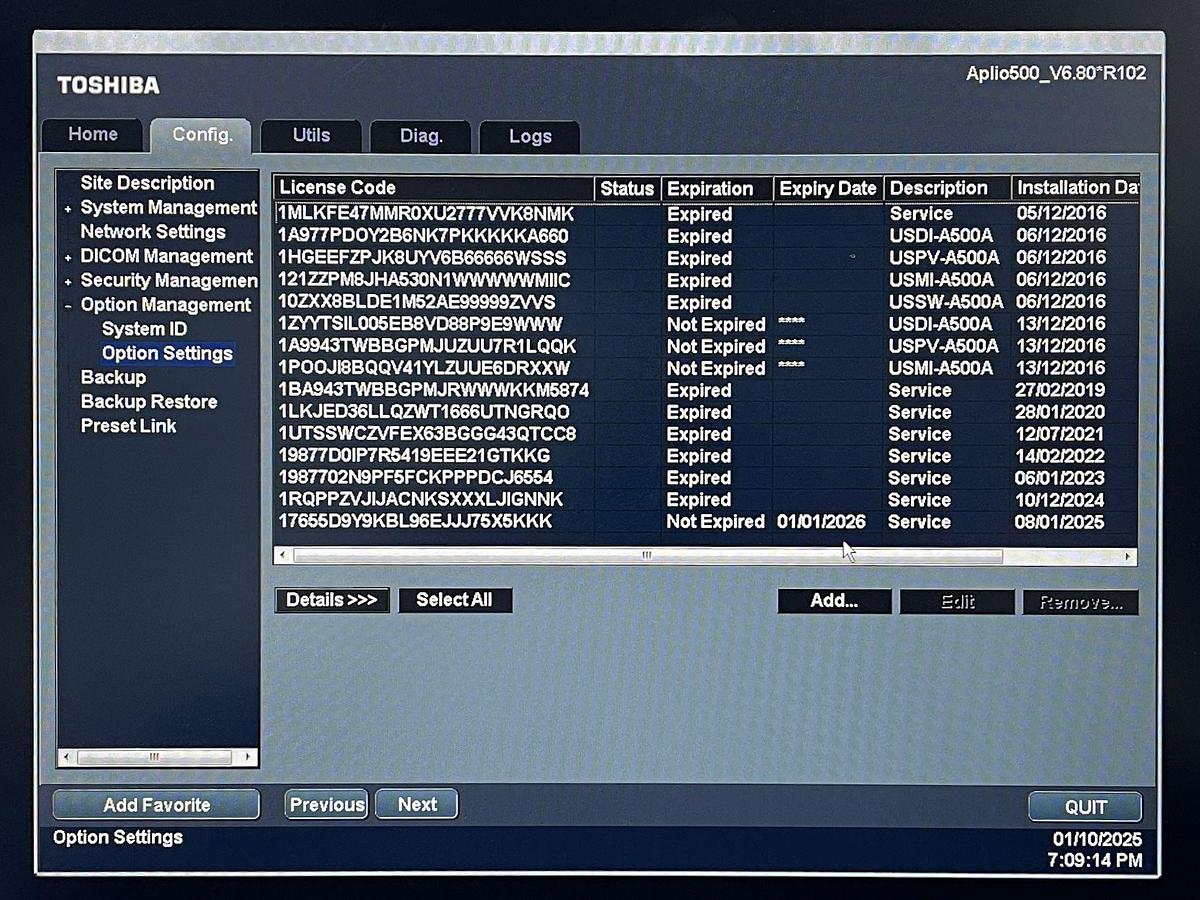Click the Add... license button
The image size is (1200, 900).
coord(834,601)
